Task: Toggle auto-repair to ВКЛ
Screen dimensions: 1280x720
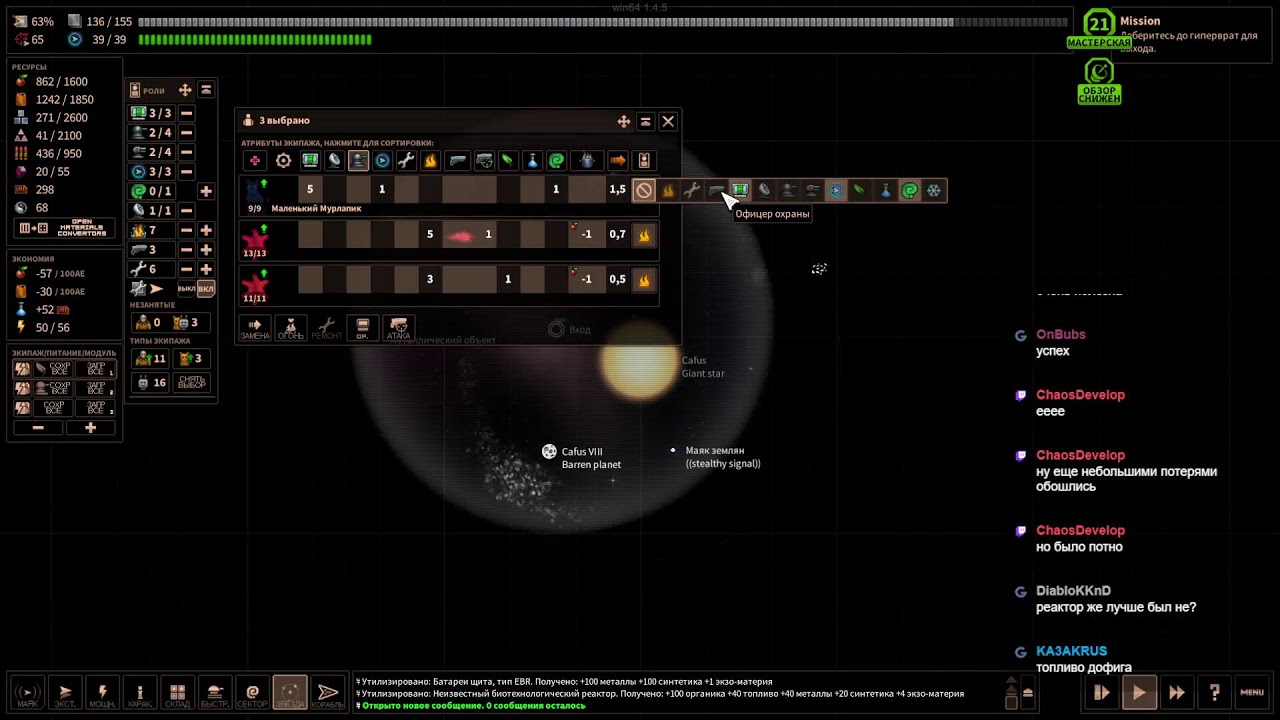Action: click(206, 289)
